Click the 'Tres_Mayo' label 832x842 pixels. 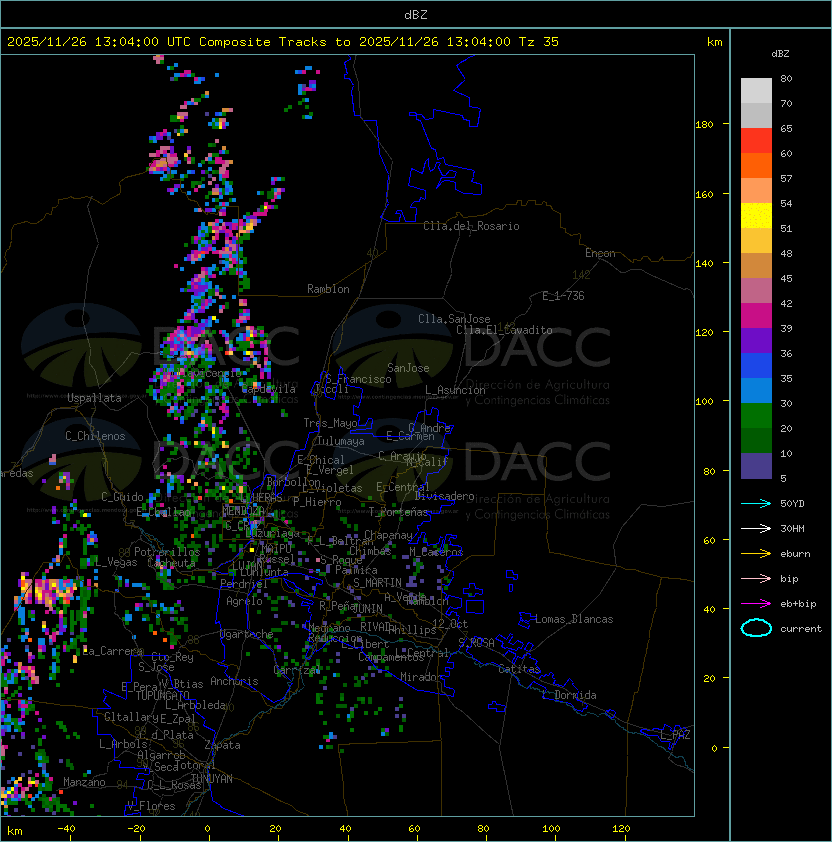pos(330,423)
